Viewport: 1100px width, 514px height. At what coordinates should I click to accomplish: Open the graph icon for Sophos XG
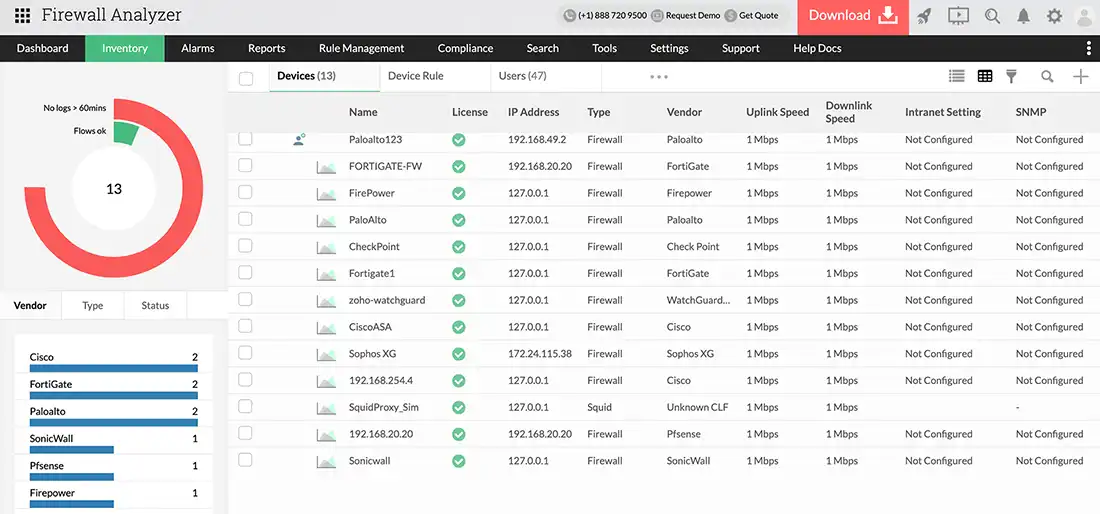326,354
